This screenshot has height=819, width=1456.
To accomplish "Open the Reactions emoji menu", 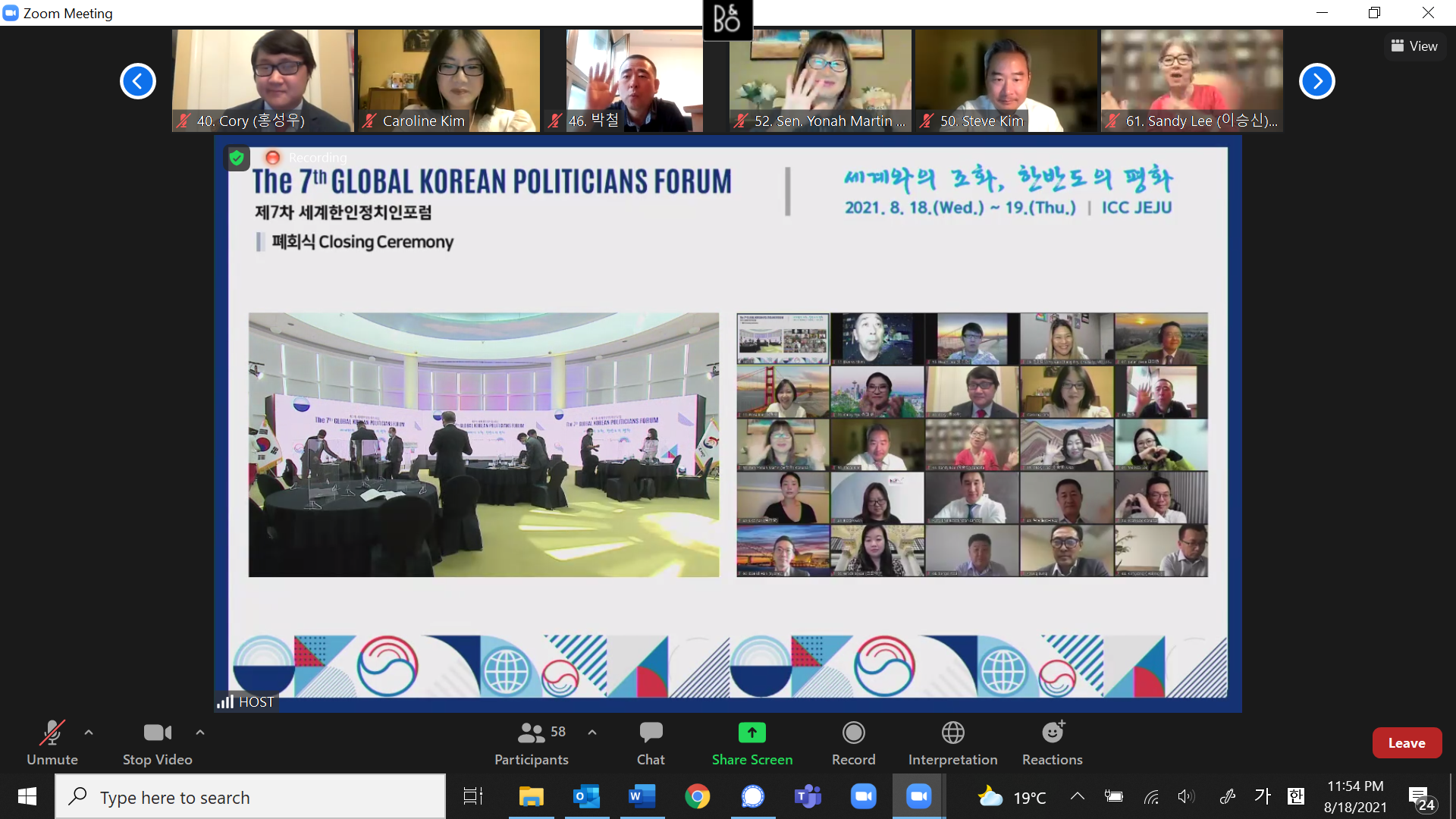I will click(1052, 733).
